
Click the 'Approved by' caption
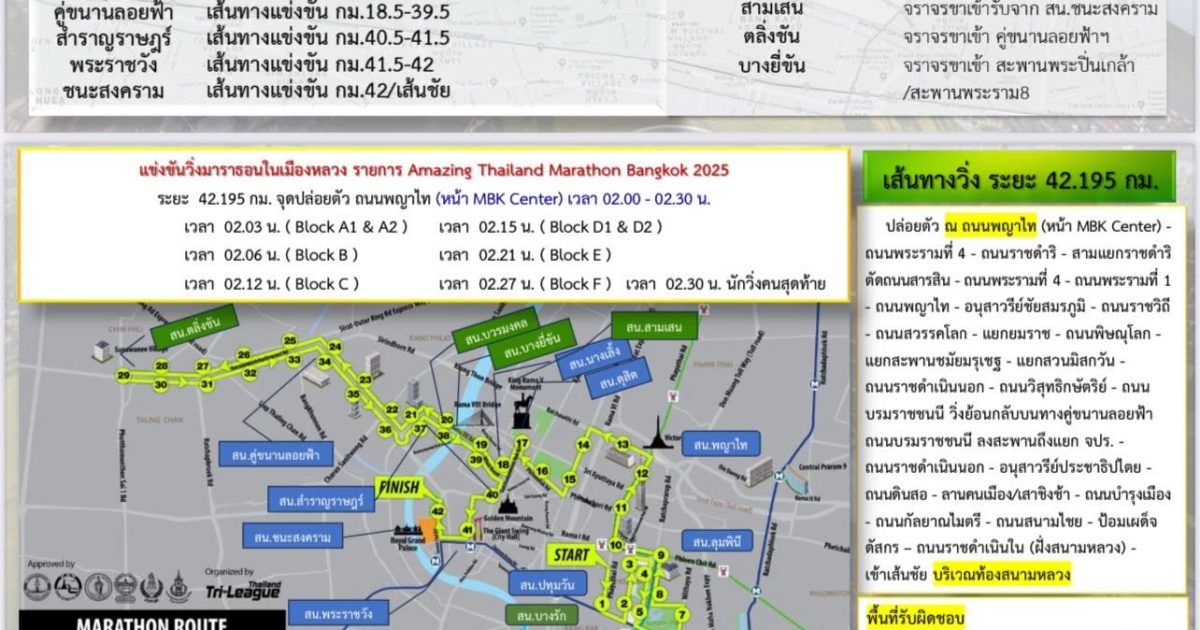[52, 565]
